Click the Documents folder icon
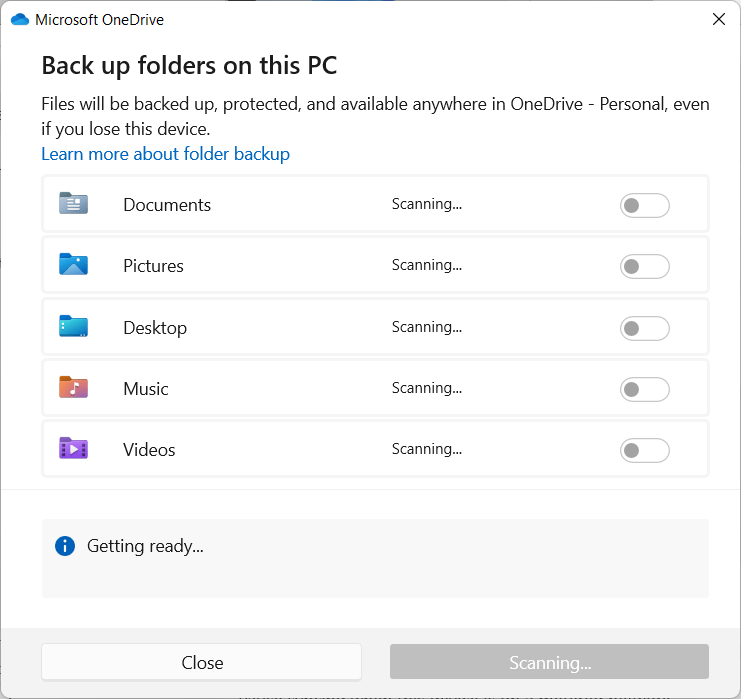The image size is (741, 699). 73,204
